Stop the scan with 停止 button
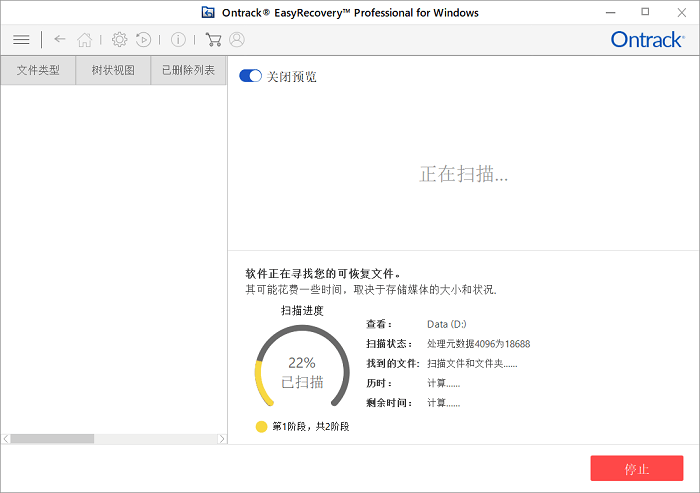Image resolution: width=700 pixels, height=493 pixels. click(637, 468)
